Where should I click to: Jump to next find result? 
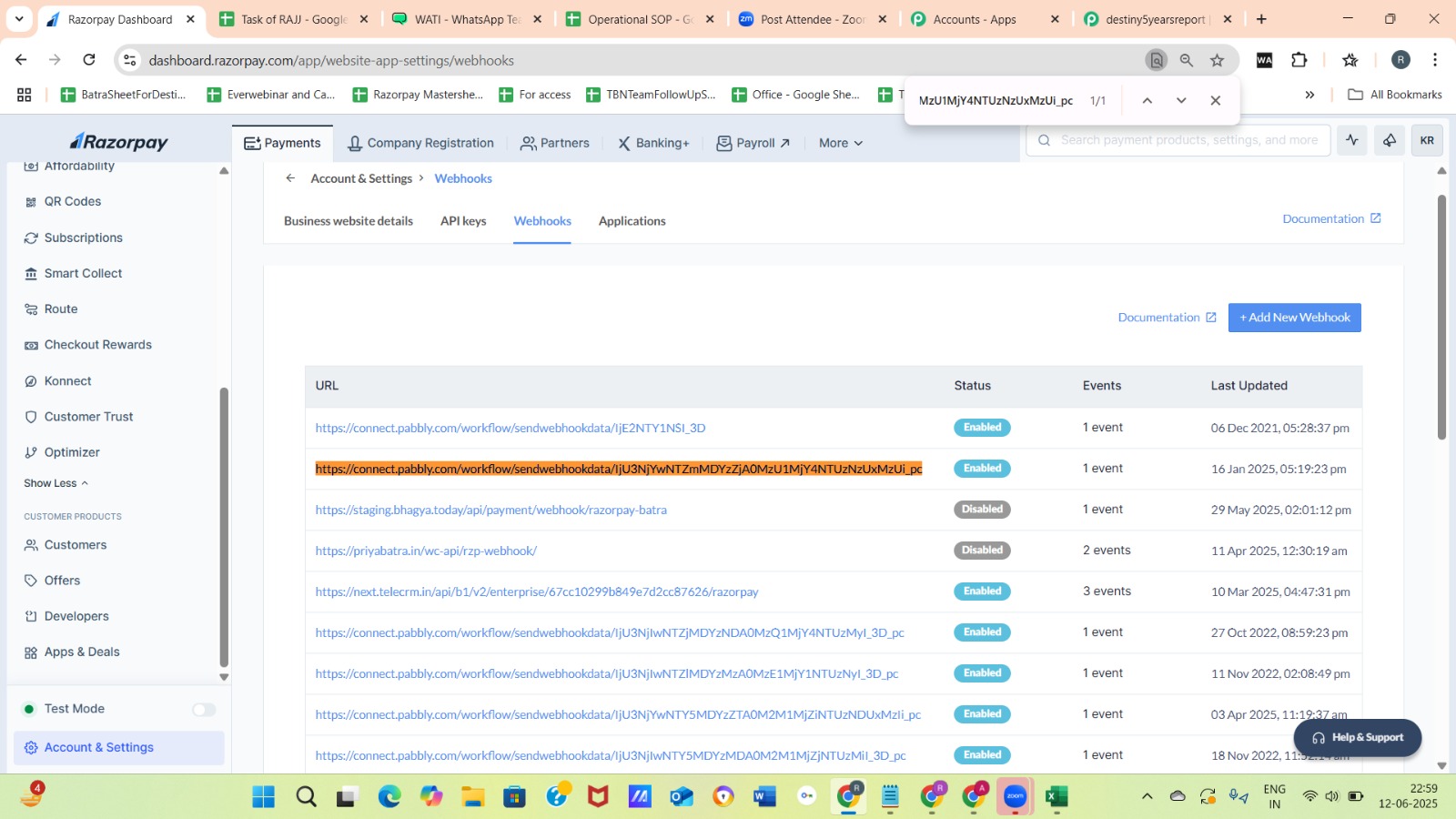point(1181,100)
